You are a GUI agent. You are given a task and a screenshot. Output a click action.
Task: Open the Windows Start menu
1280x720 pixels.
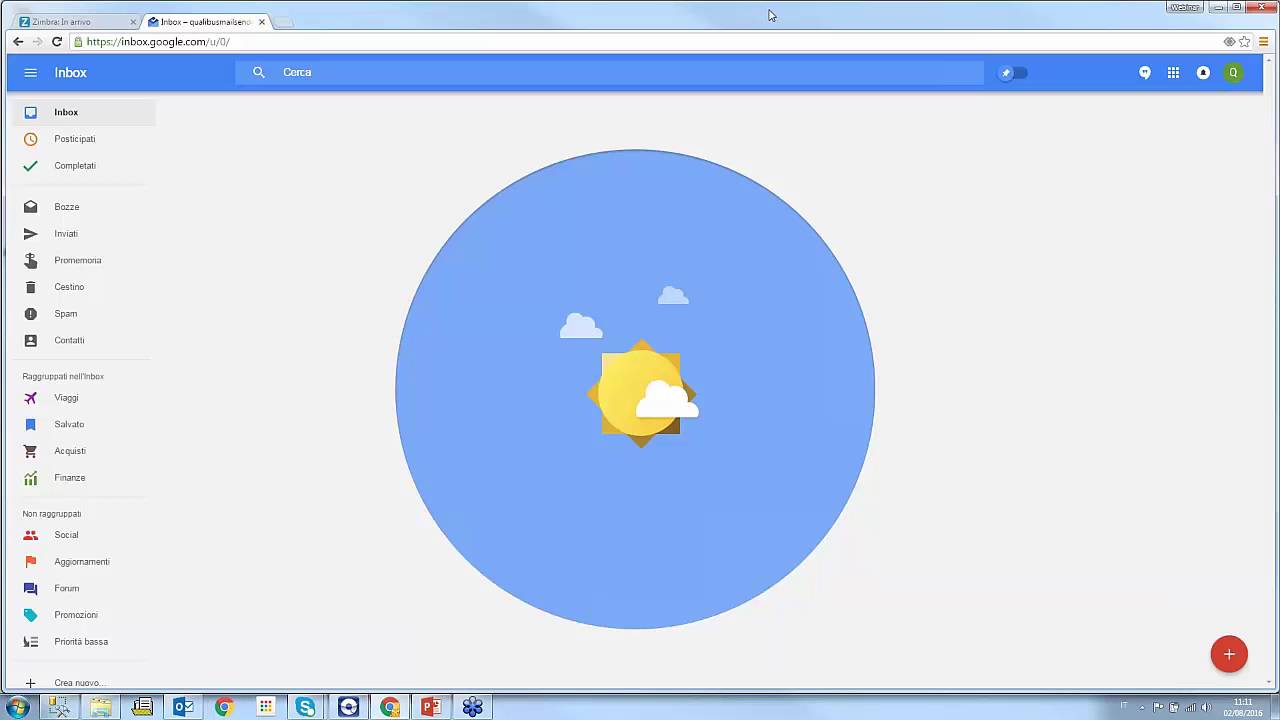click(x=17, y=707)
